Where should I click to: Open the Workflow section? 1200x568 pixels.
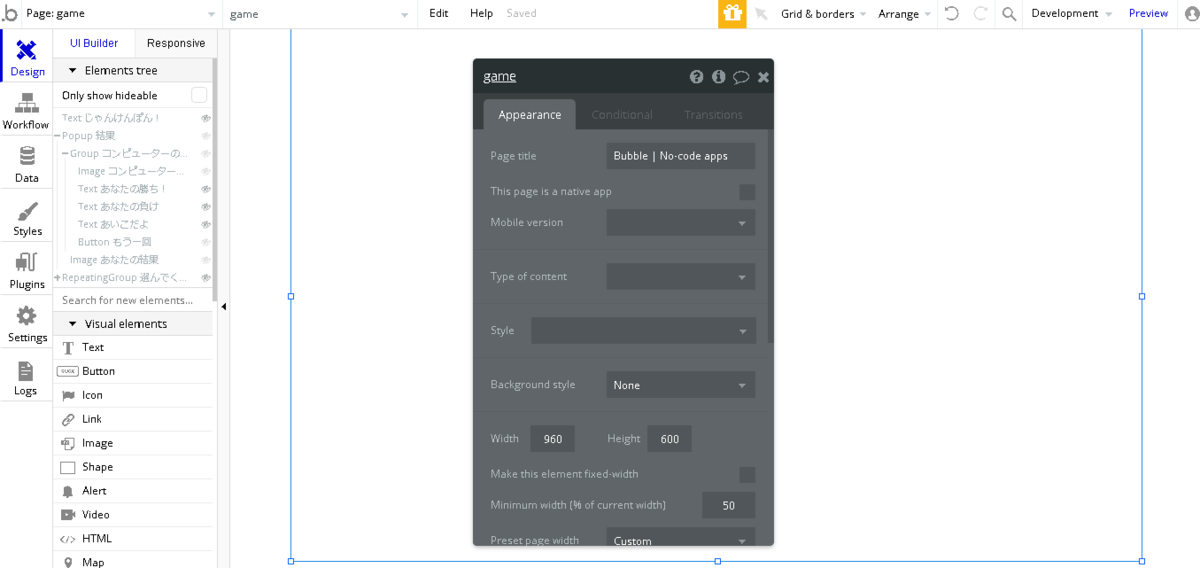[26, 111]
